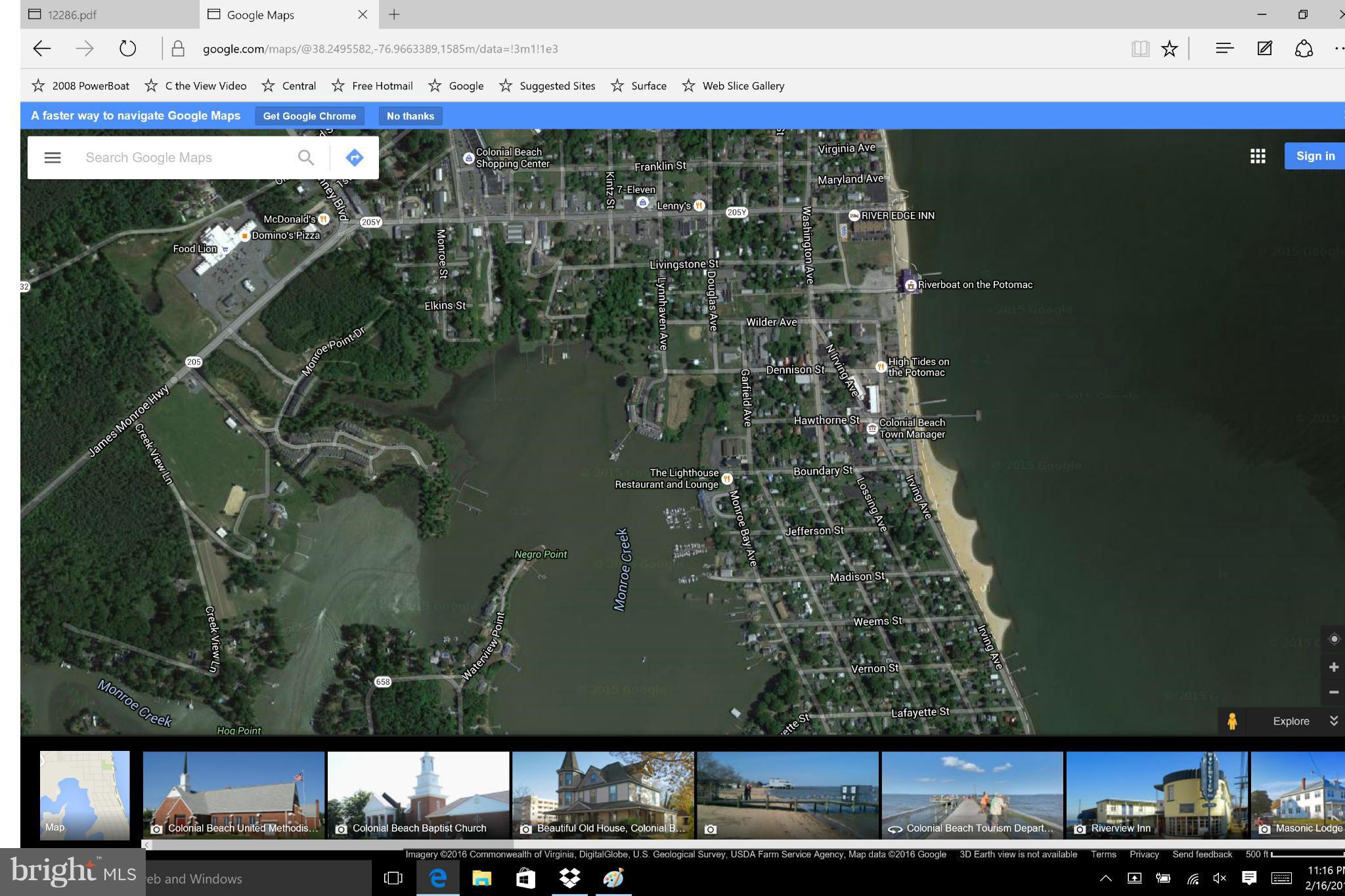
Task: Open the Edge more actions ellipsis menu
Action: coord(1339,48)
